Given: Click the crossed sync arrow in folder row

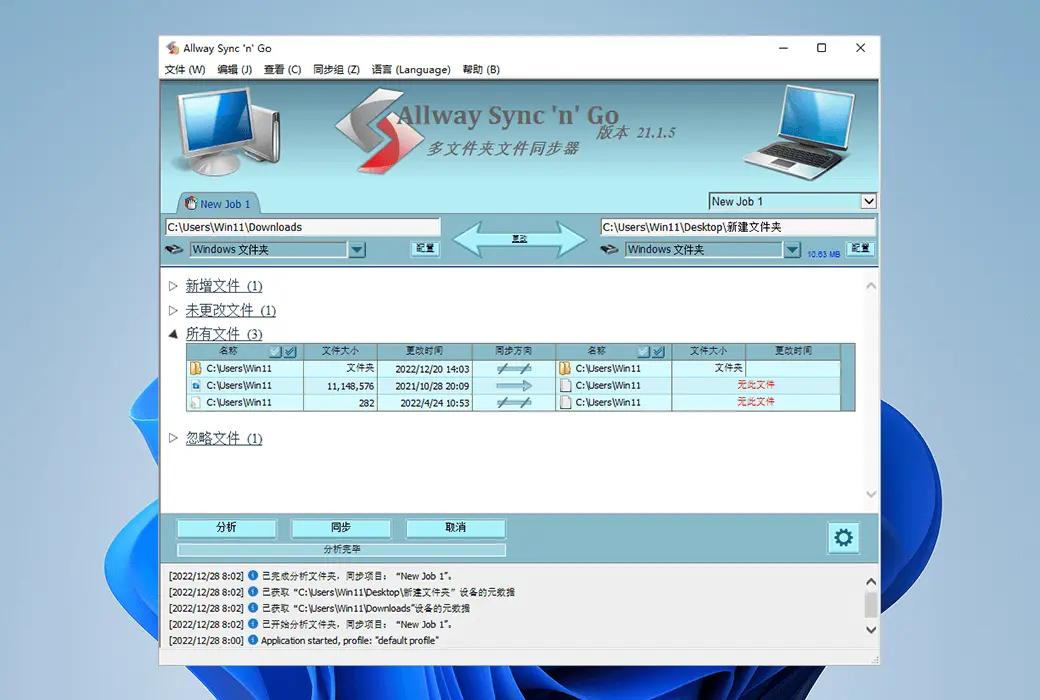Looking at the screenshot, I should click(x=514, y=368).
